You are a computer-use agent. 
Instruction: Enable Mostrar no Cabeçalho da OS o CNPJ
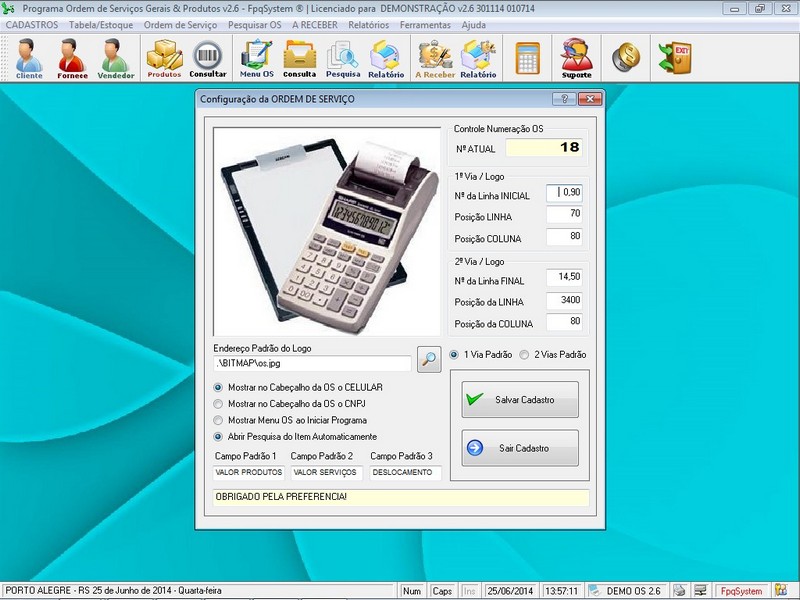click(x=219, y=403)
